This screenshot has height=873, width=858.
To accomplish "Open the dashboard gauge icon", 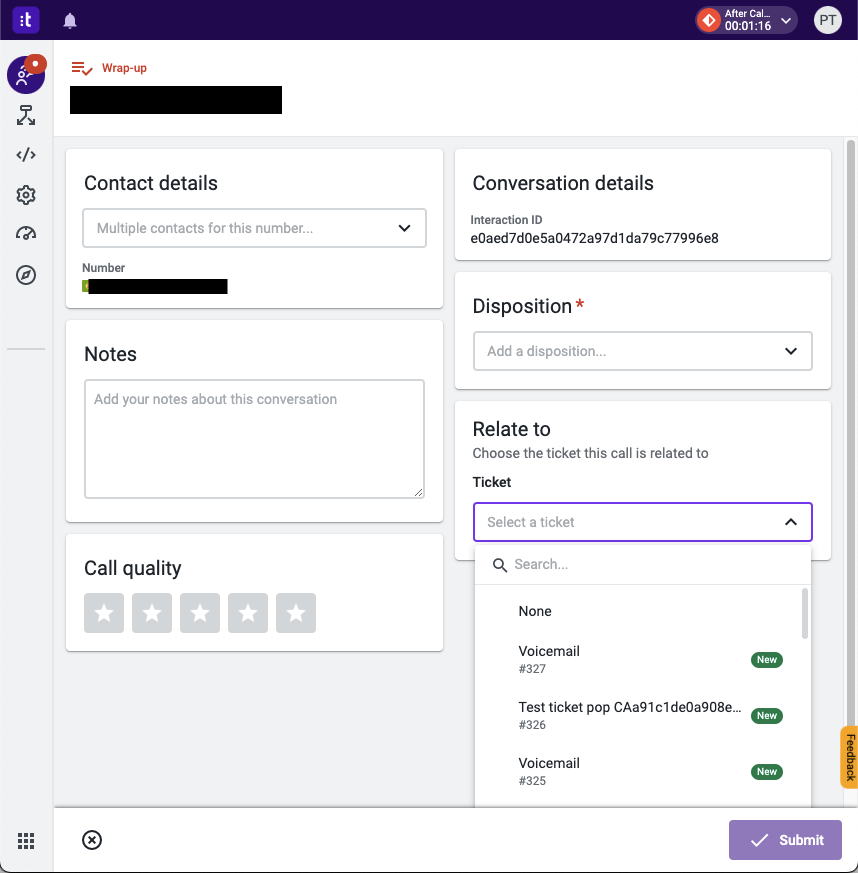I will [26, 234].
